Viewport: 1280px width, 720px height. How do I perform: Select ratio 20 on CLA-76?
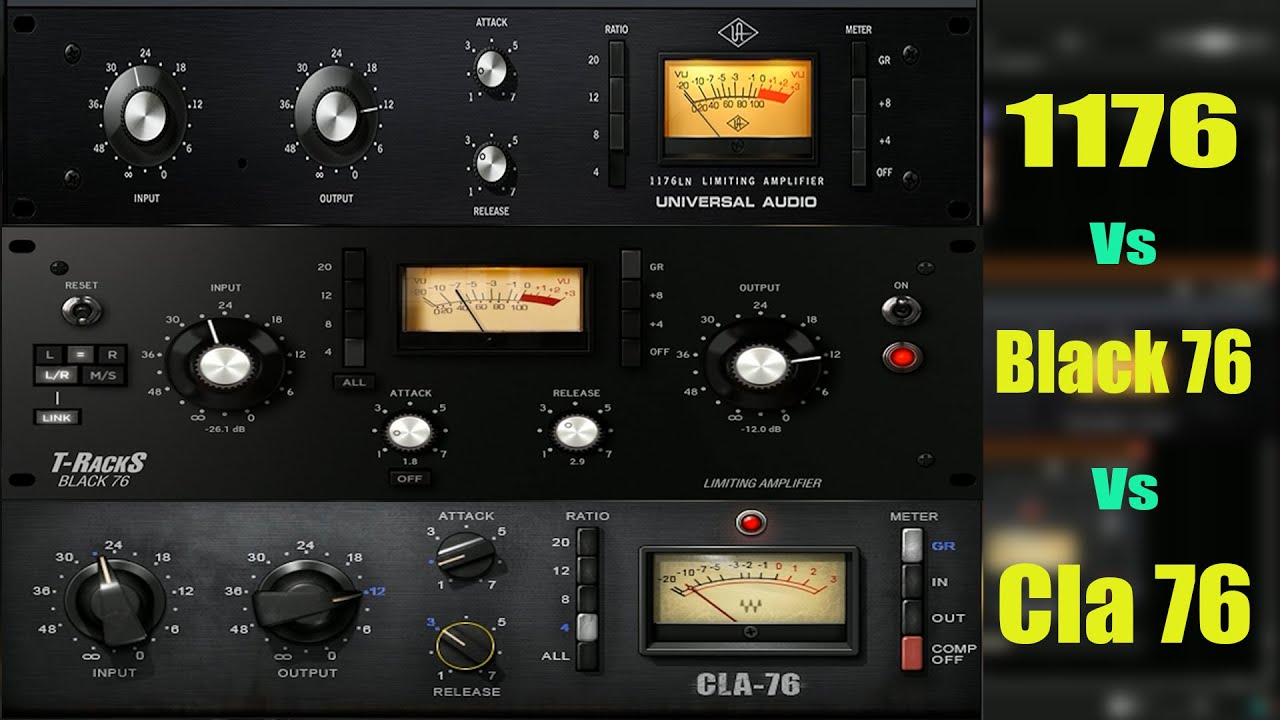(x=589, y=542)
